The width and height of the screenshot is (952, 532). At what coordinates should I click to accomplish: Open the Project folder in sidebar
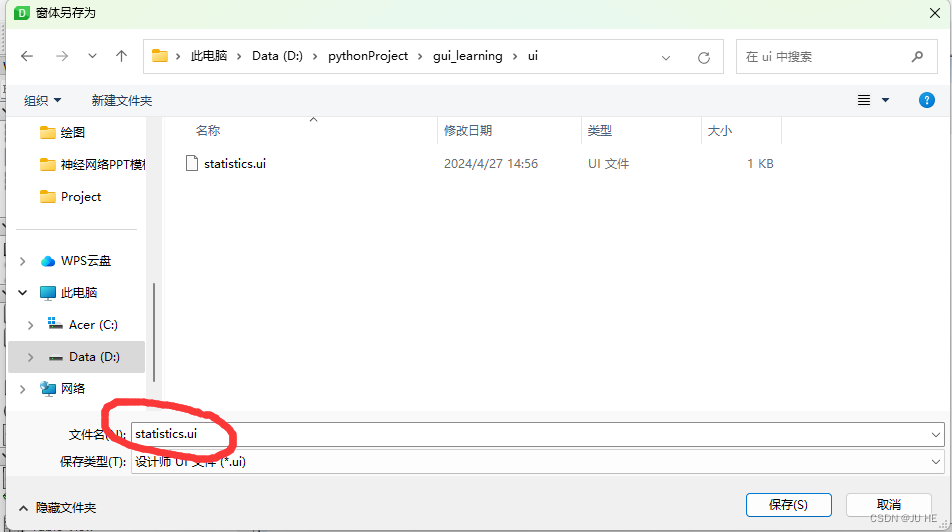(x=70, y=197)
